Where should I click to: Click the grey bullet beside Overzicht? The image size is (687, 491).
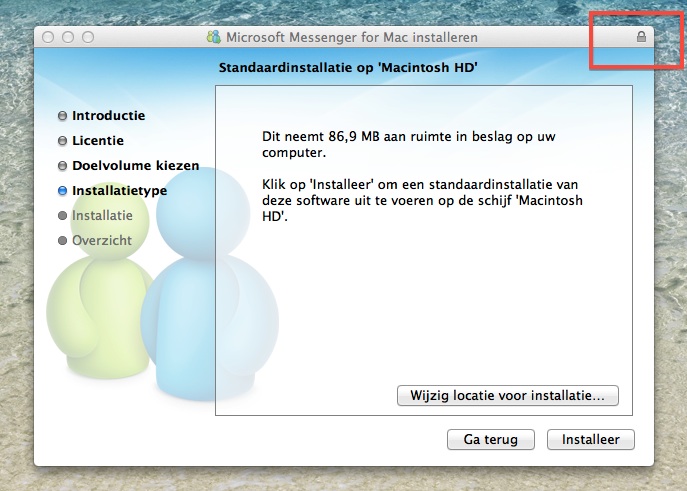pyautogui.click(x=62, y=240)
